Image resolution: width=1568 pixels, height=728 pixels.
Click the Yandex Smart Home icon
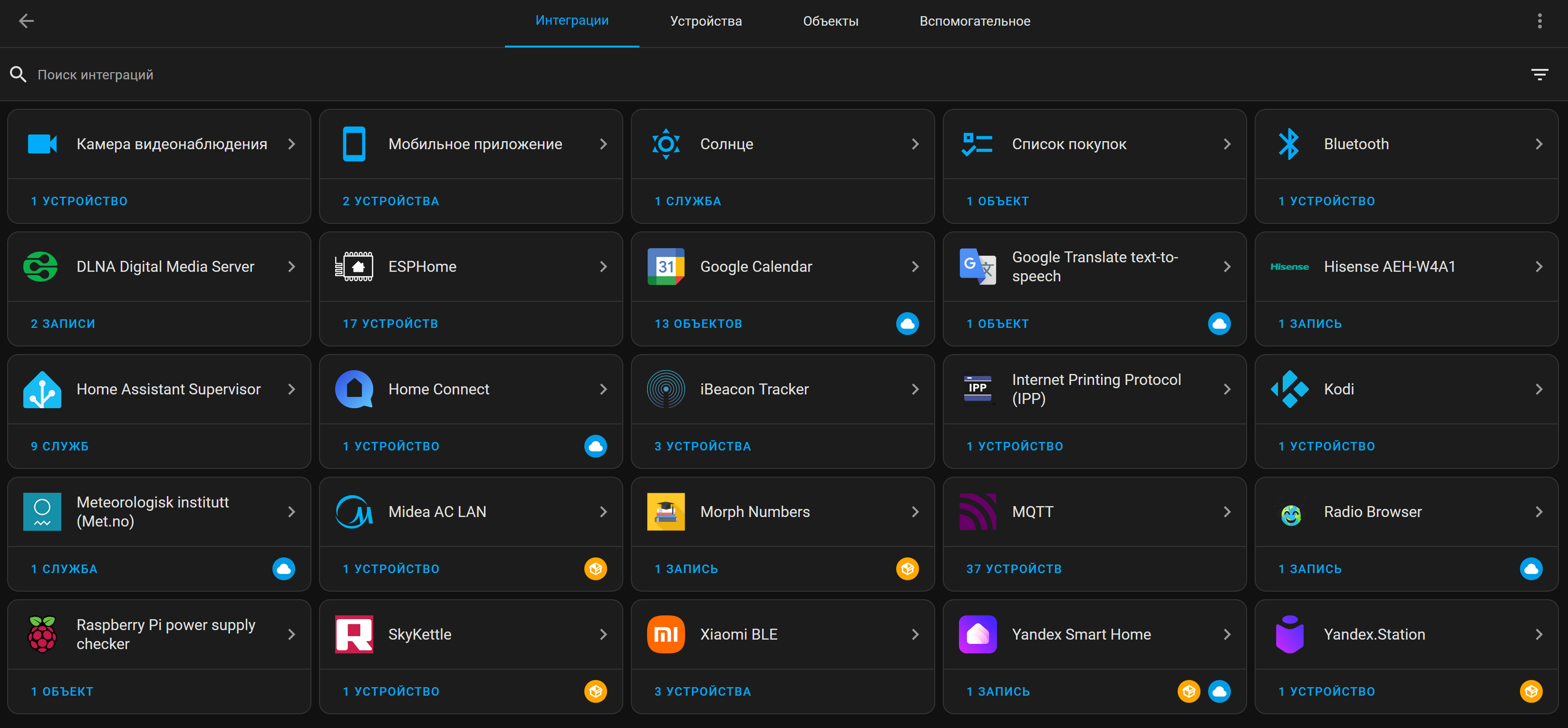click(978, 634)
